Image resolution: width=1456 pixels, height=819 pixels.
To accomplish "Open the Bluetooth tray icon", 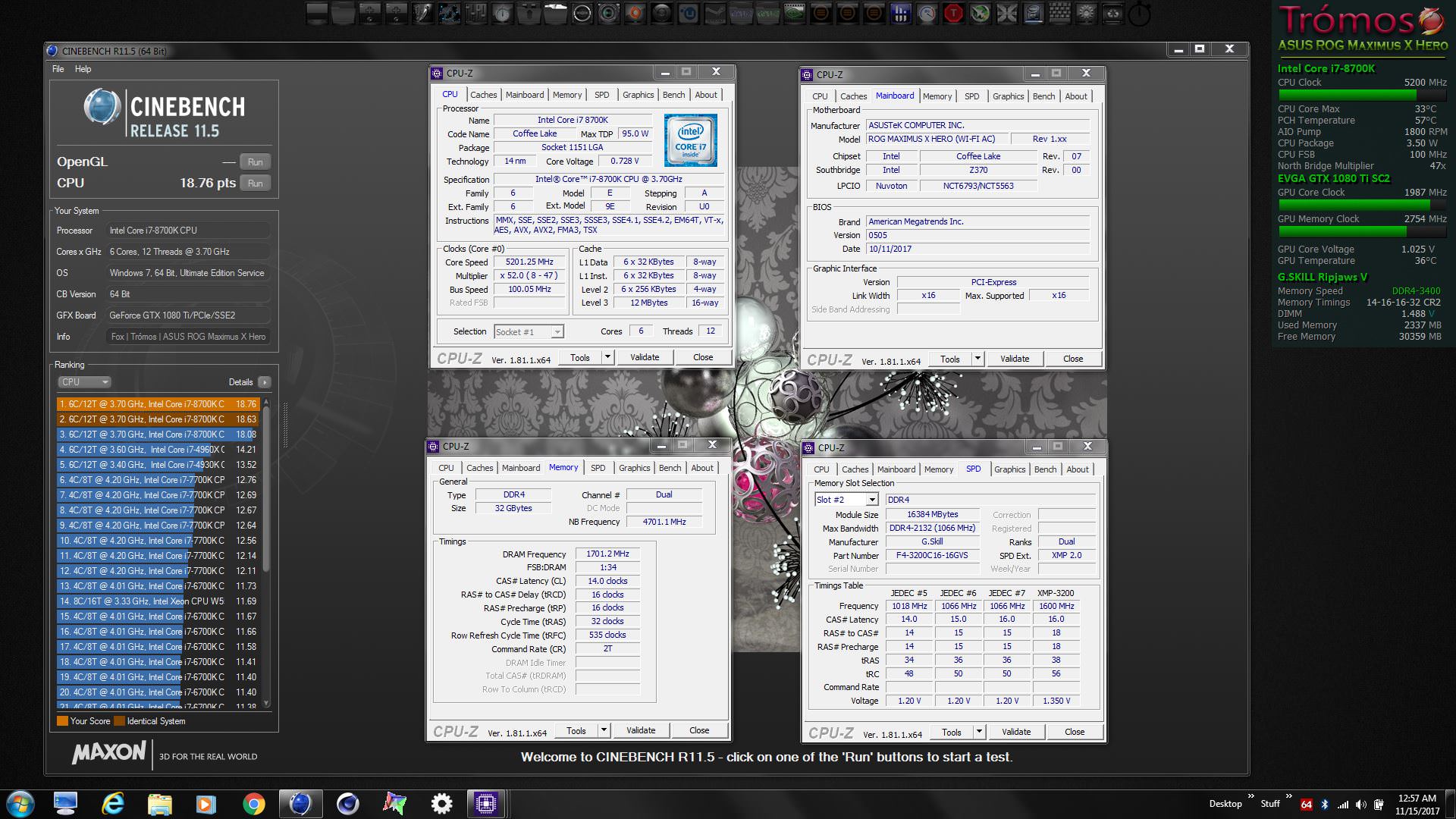I will (x=1325, y=805).
